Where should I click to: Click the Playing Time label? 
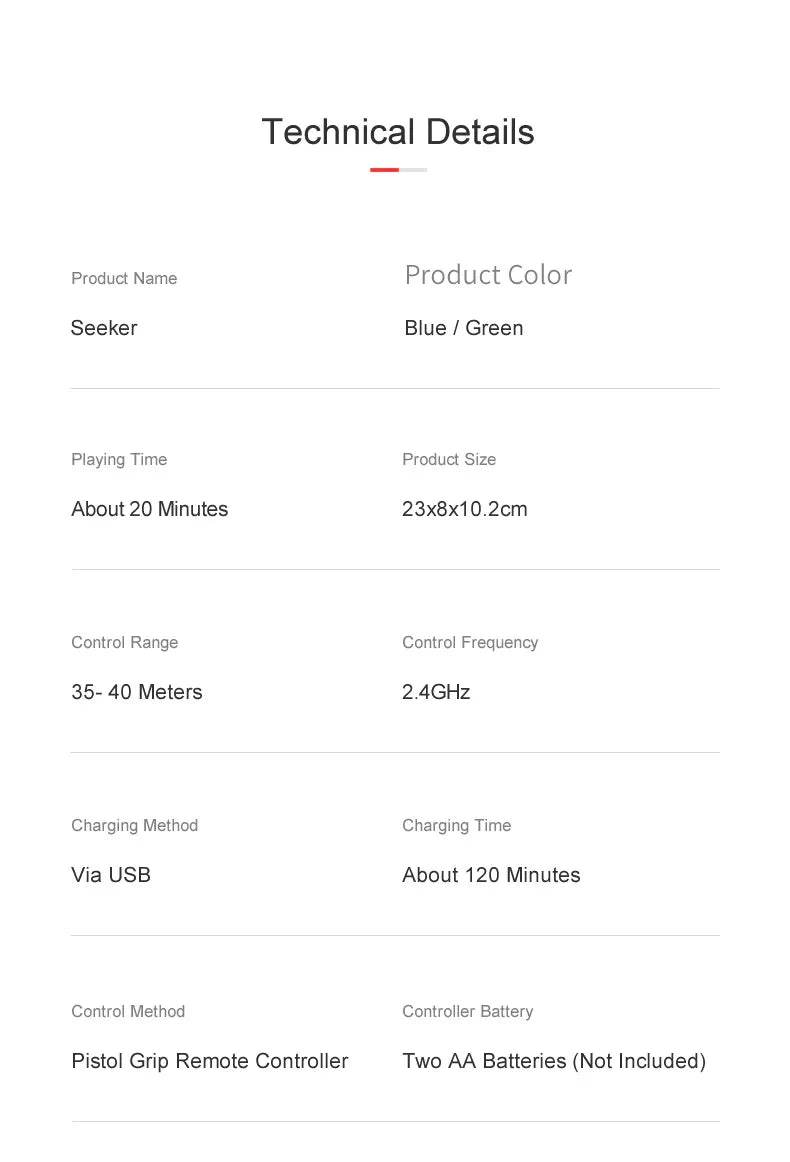(119, 459)
